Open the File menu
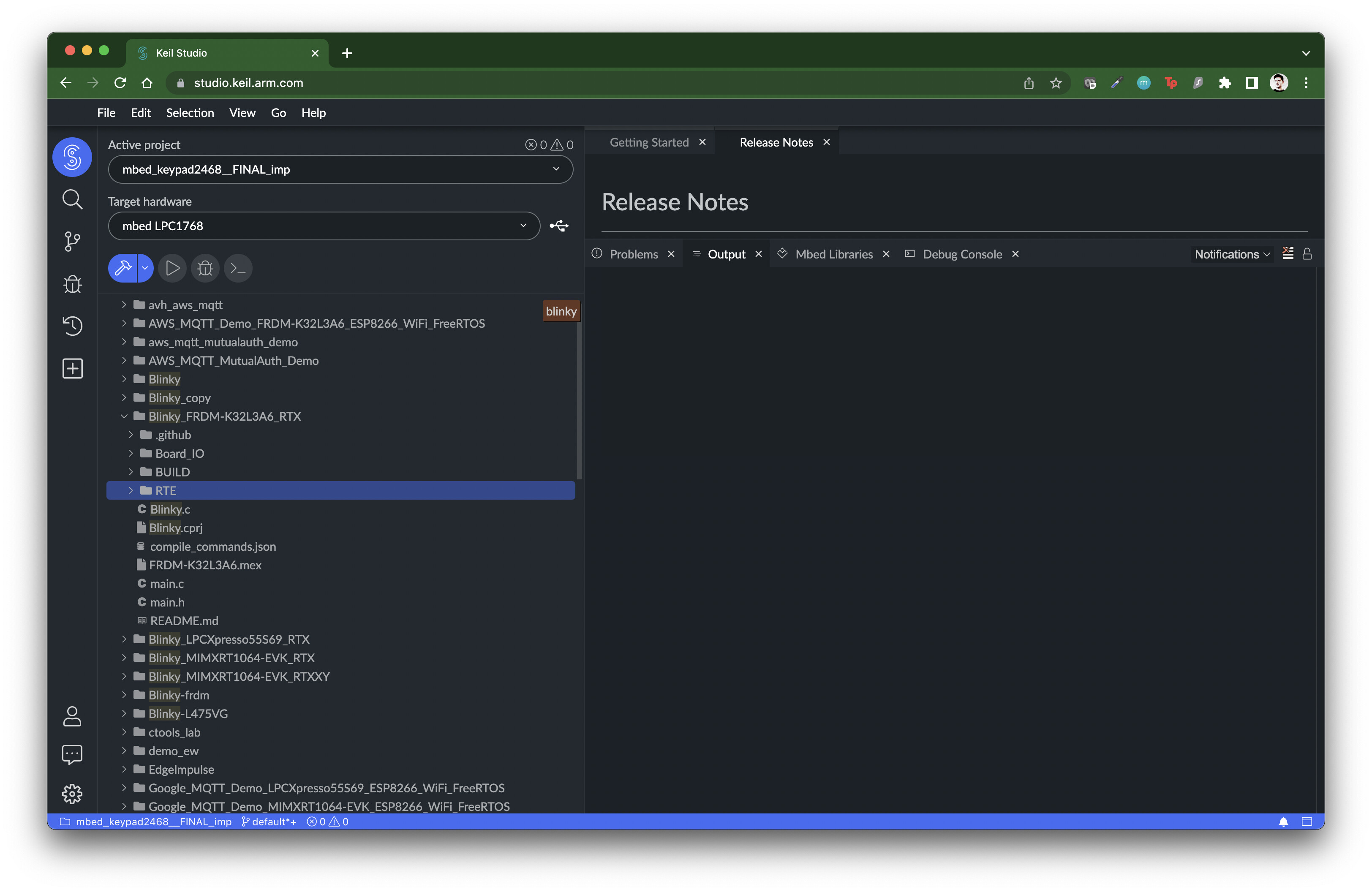The height and width of the screenshot is (892, 1372). 106,112
